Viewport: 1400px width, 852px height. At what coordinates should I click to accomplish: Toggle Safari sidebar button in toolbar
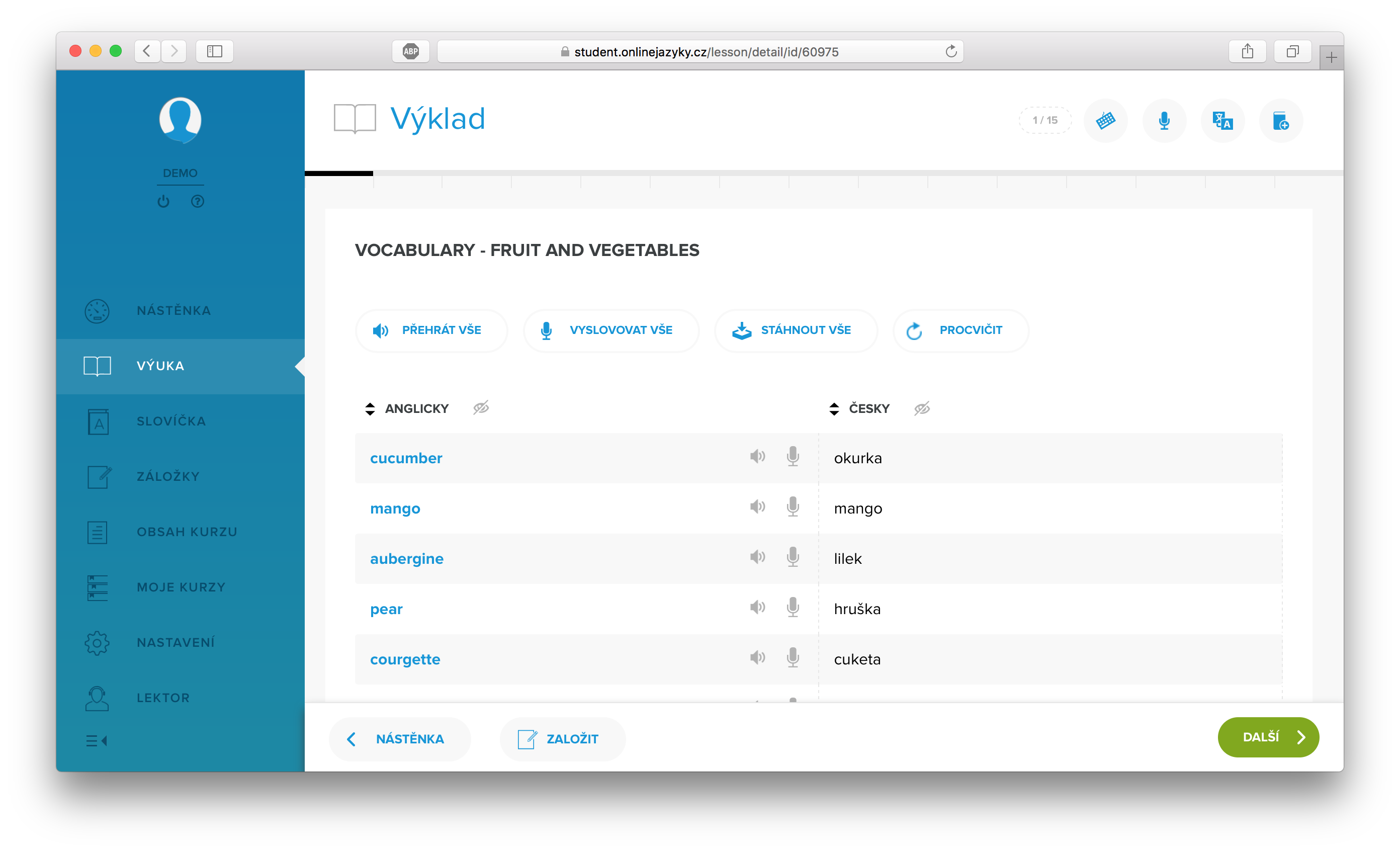pyautogui.click(x=214, y=51)
